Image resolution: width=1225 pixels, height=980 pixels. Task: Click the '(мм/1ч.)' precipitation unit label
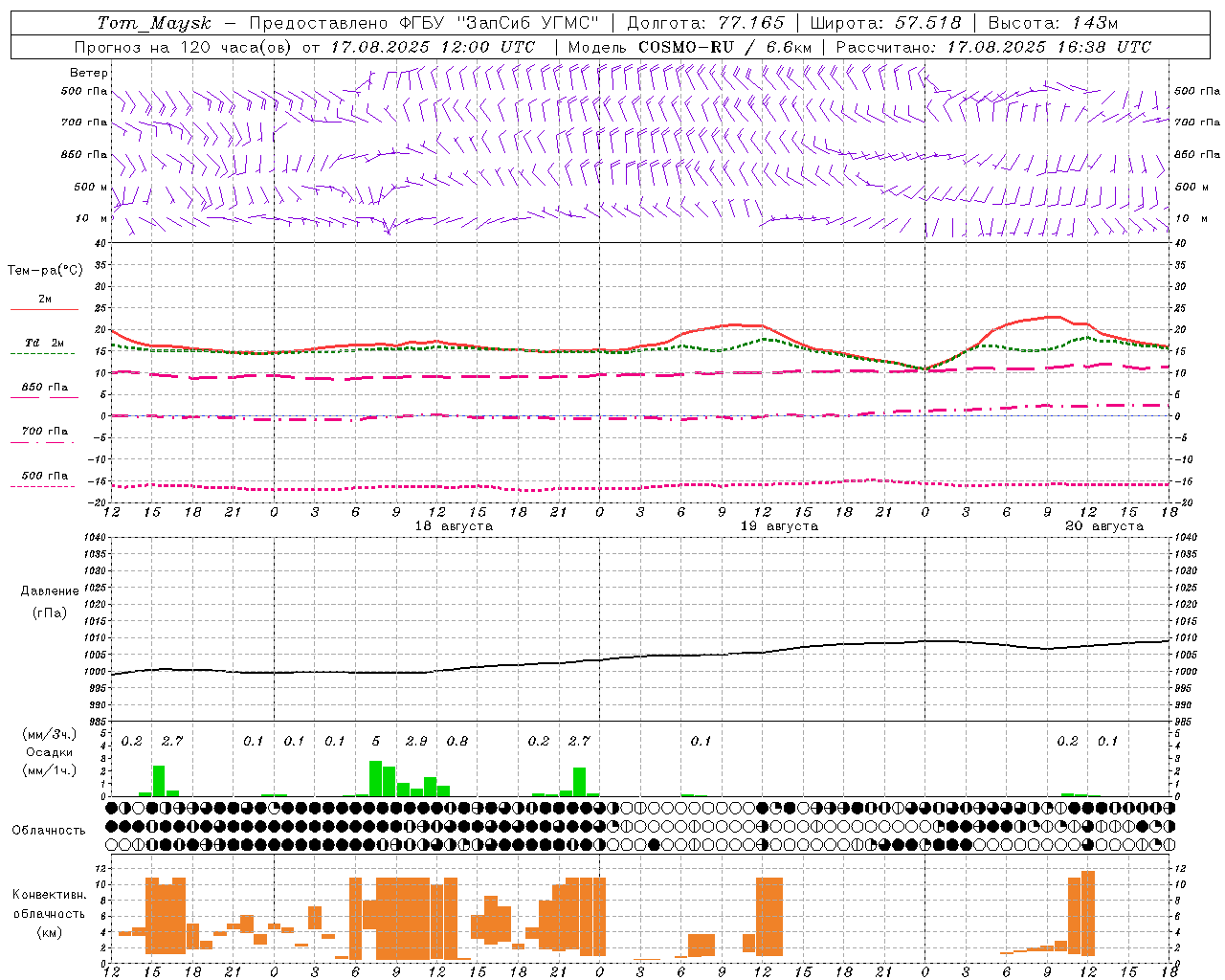[x=50, y=771]
